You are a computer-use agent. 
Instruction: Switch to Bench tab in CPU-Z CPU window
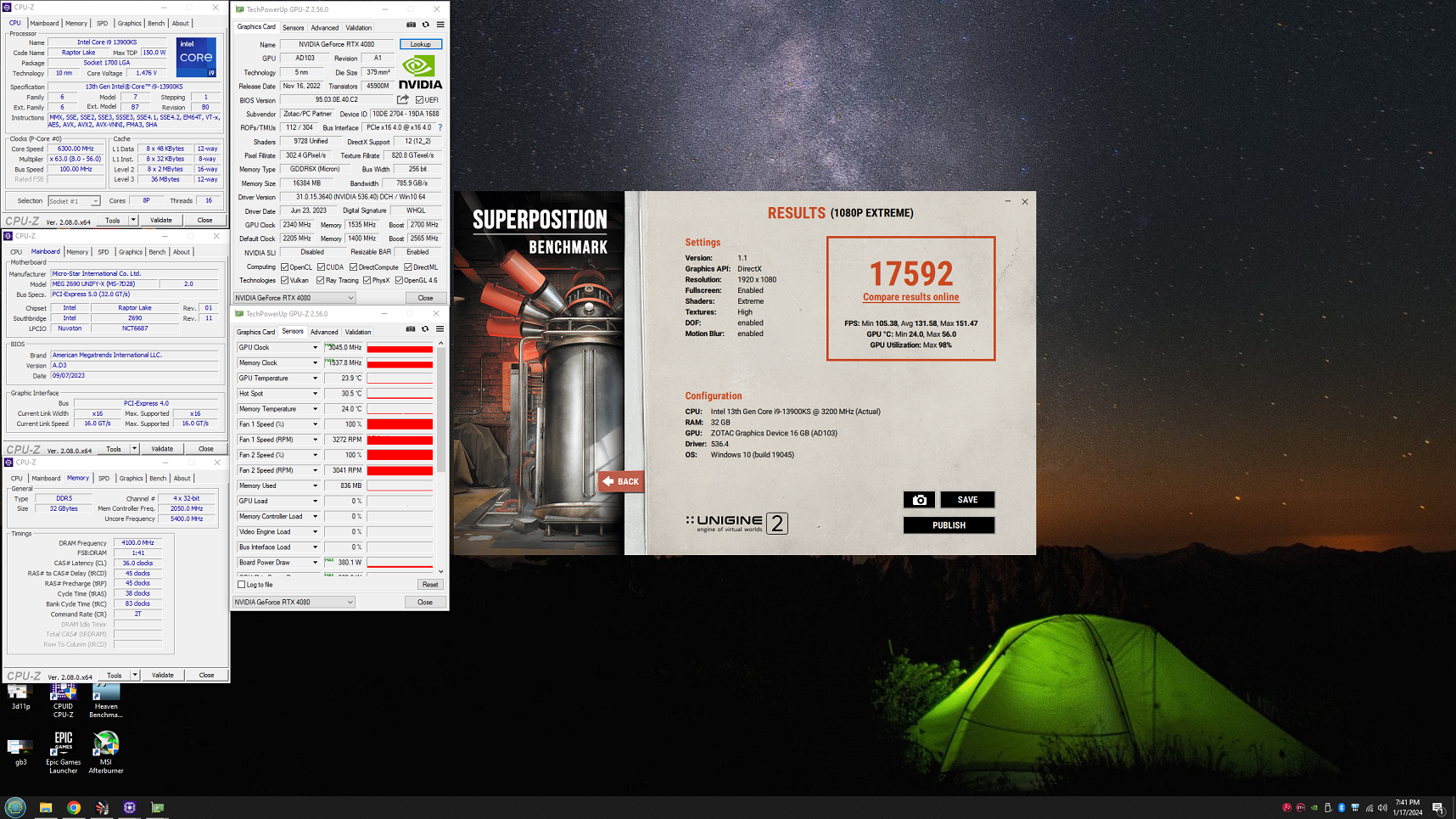pyautogui.click(x=156, y=24)
